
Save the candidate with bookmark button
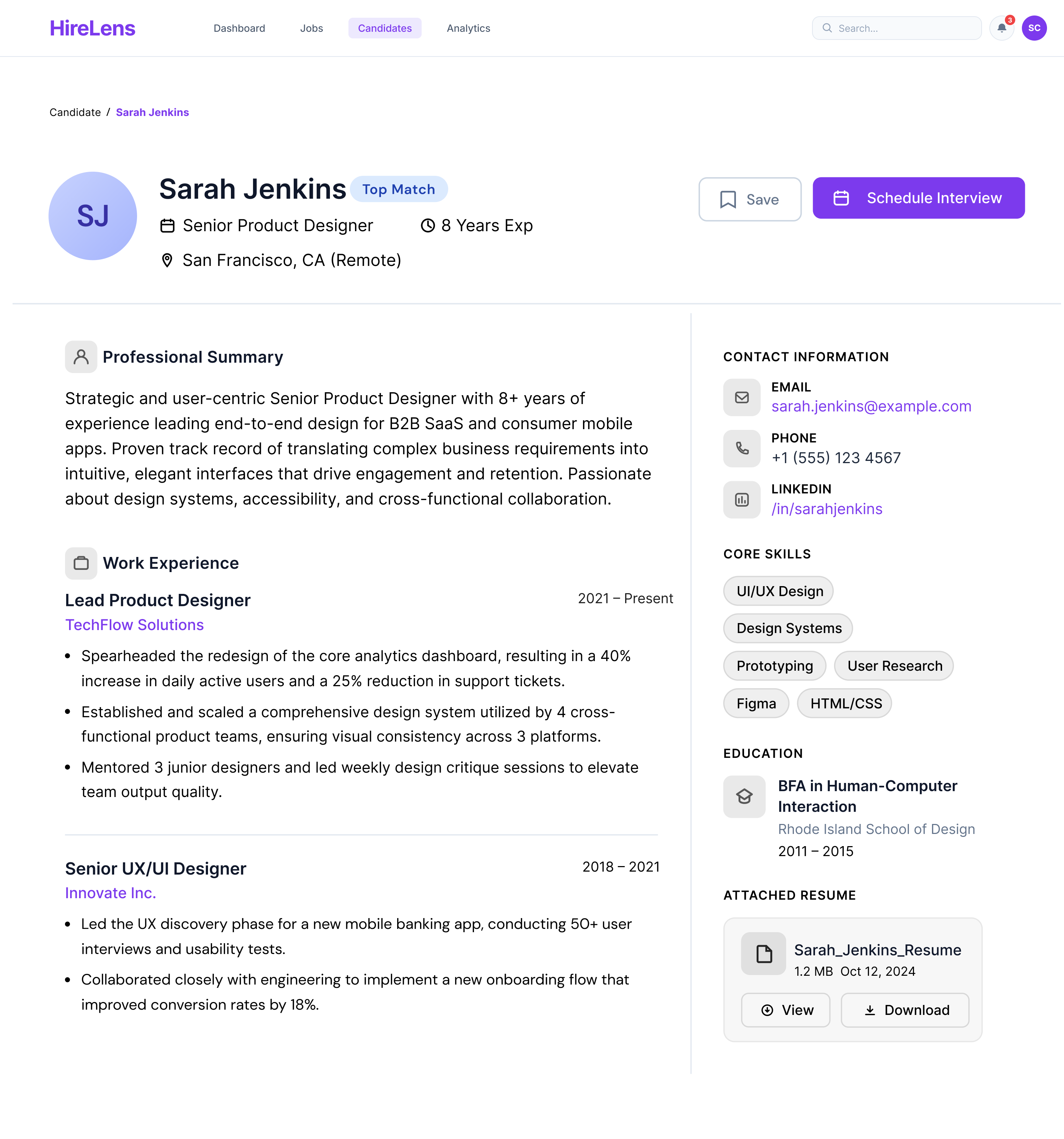(750, 199)
